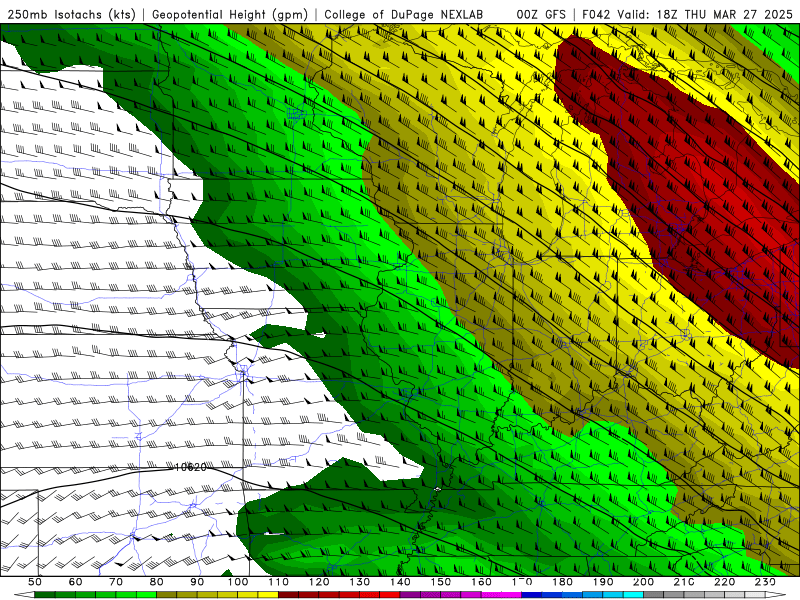Click the "F042" forecast hour text

tap(596, 14)
